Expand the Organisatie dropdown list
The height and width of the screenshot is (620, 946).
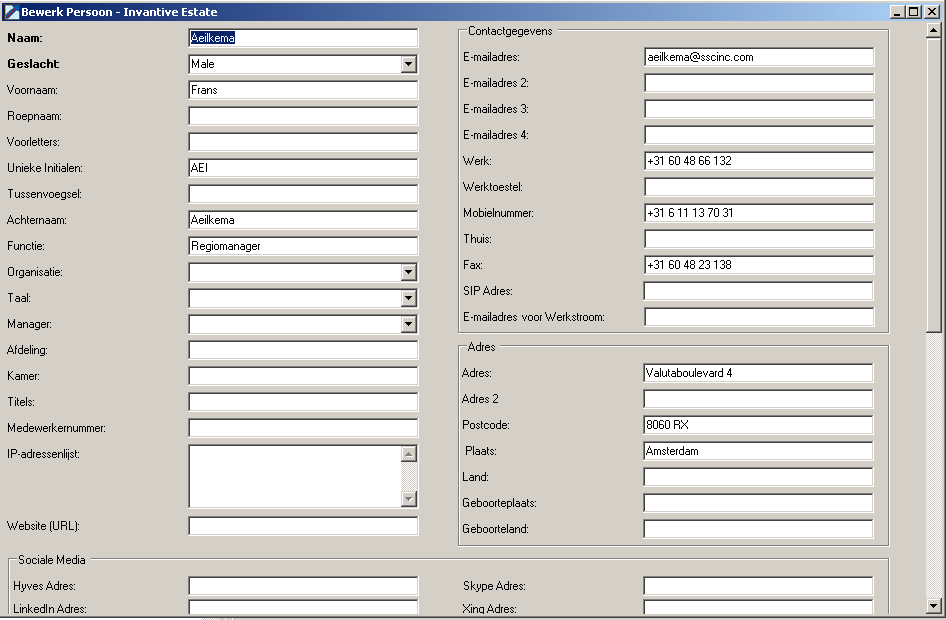click(408, 272)
